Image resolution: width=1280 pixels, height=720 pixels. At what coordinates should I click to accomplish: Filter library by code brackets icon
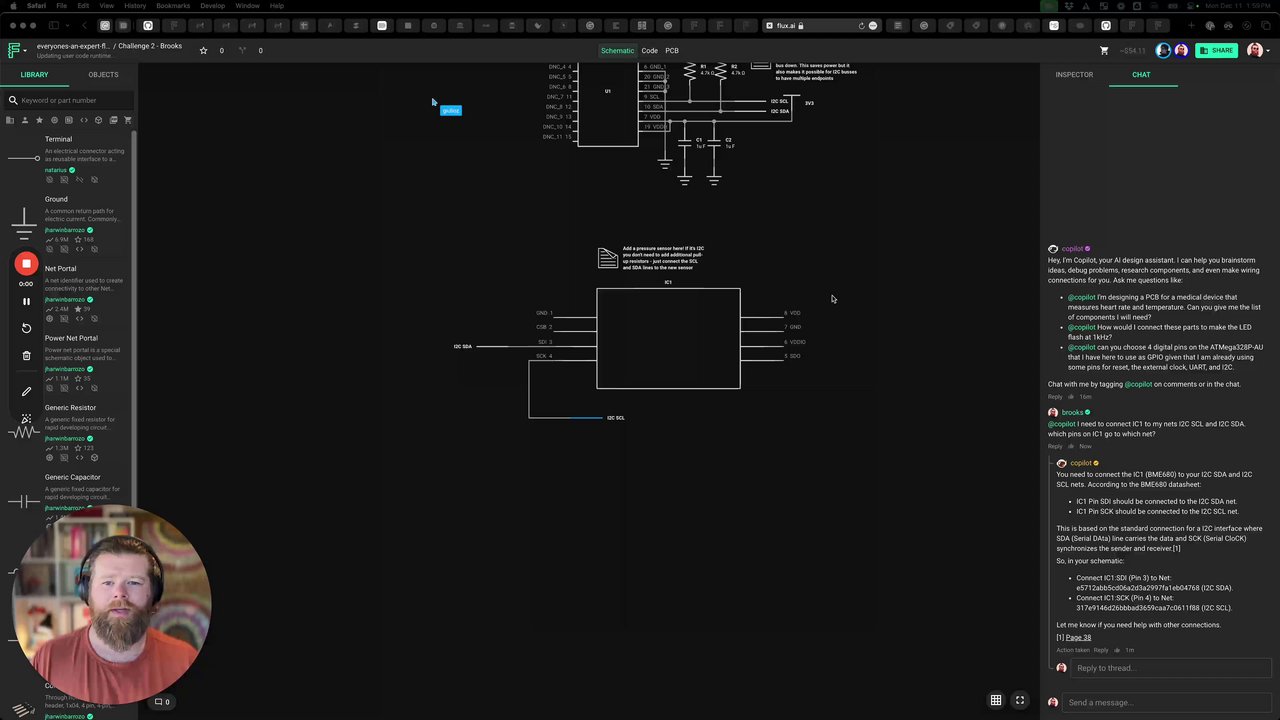(84, 120)
